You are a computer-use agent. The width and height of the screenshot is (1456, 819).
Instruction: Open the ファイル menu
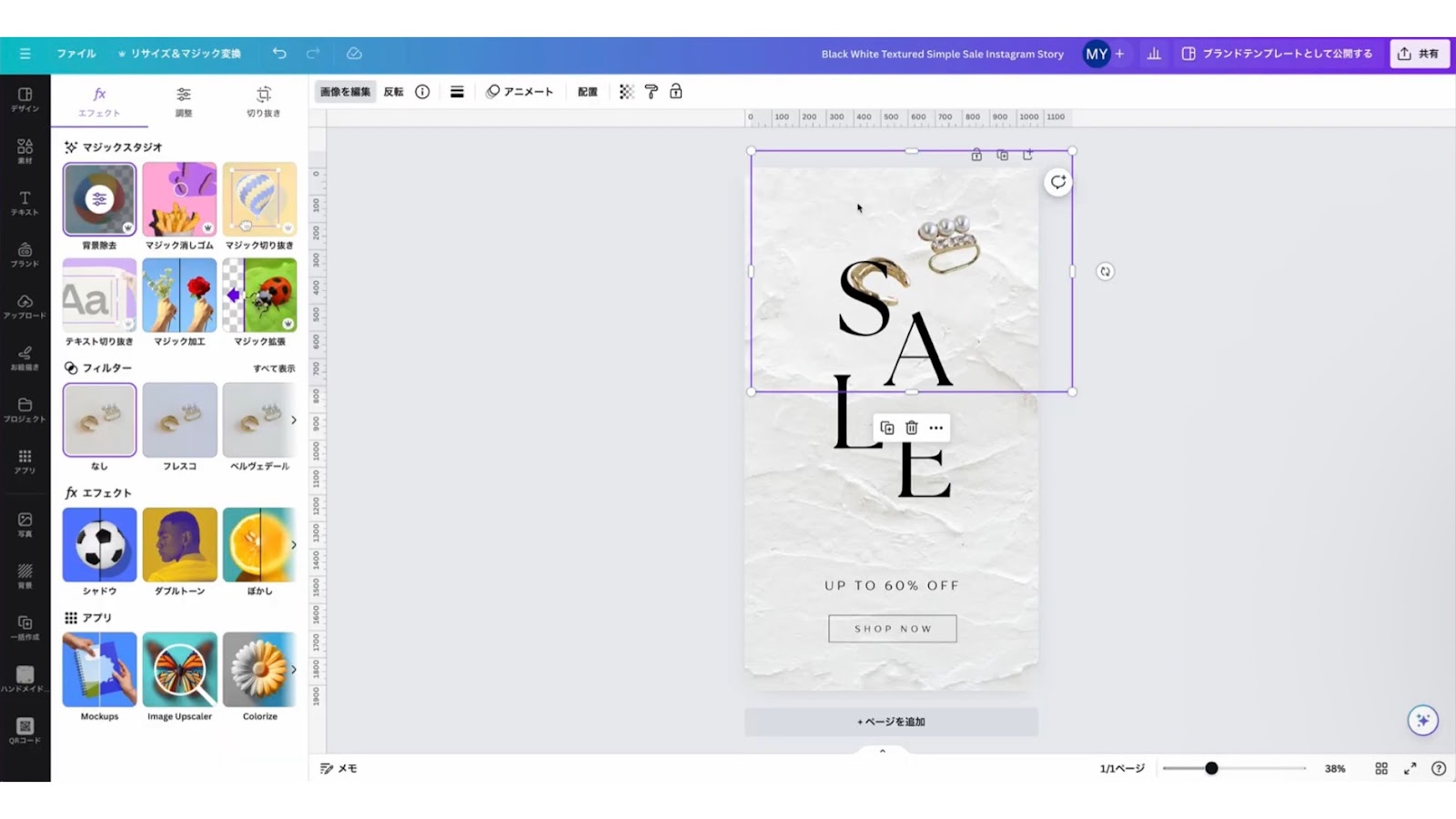(x=76, y=54)
